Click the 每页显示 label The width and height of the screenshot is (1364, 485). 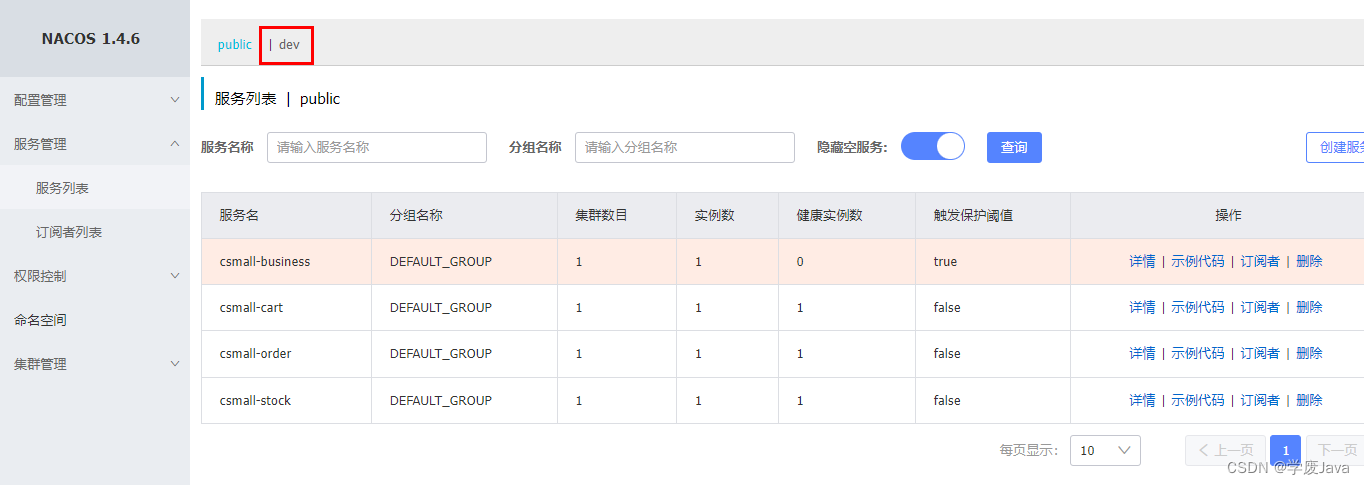point(1029,451)
